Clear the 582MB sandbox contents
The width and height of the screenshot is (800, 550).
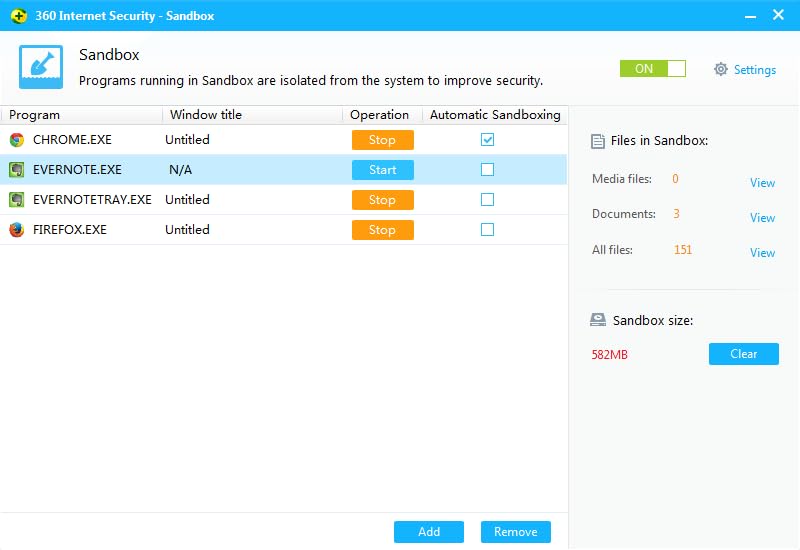pos(743,354)
